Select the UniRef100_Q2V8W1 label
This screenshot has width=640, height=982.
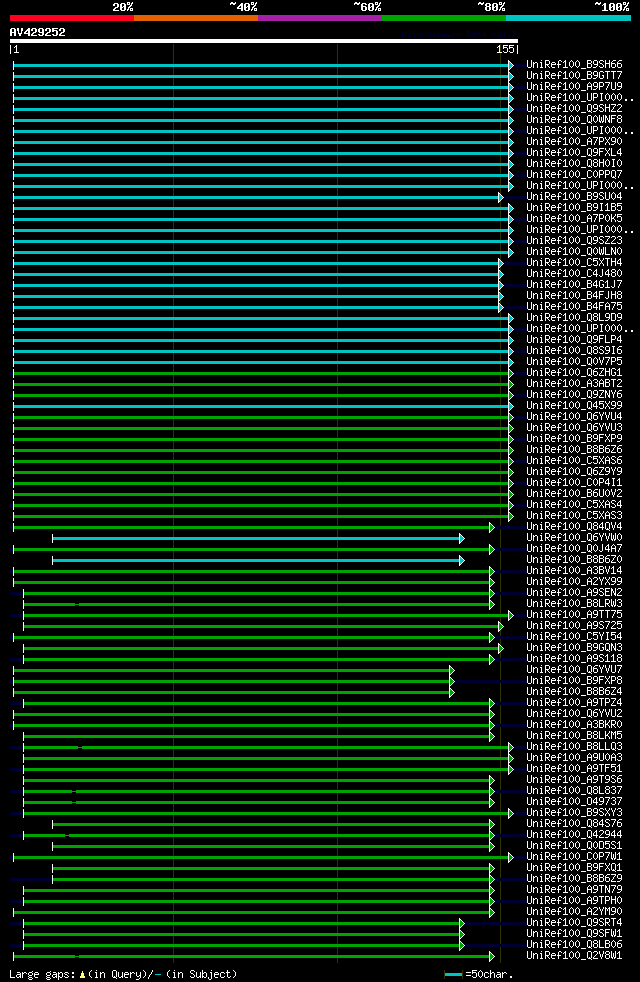point(574,956)
